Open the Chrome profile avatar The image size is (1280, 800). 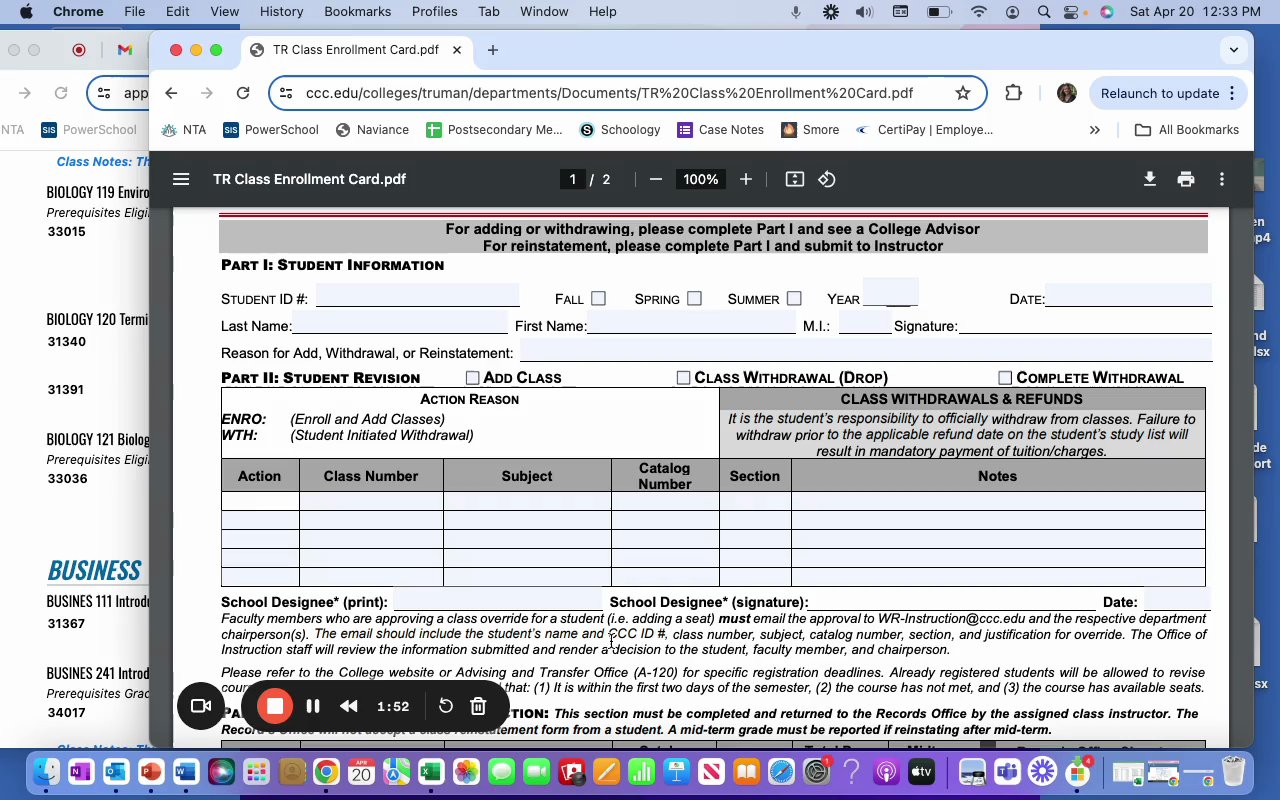(x=1067, y=93)
